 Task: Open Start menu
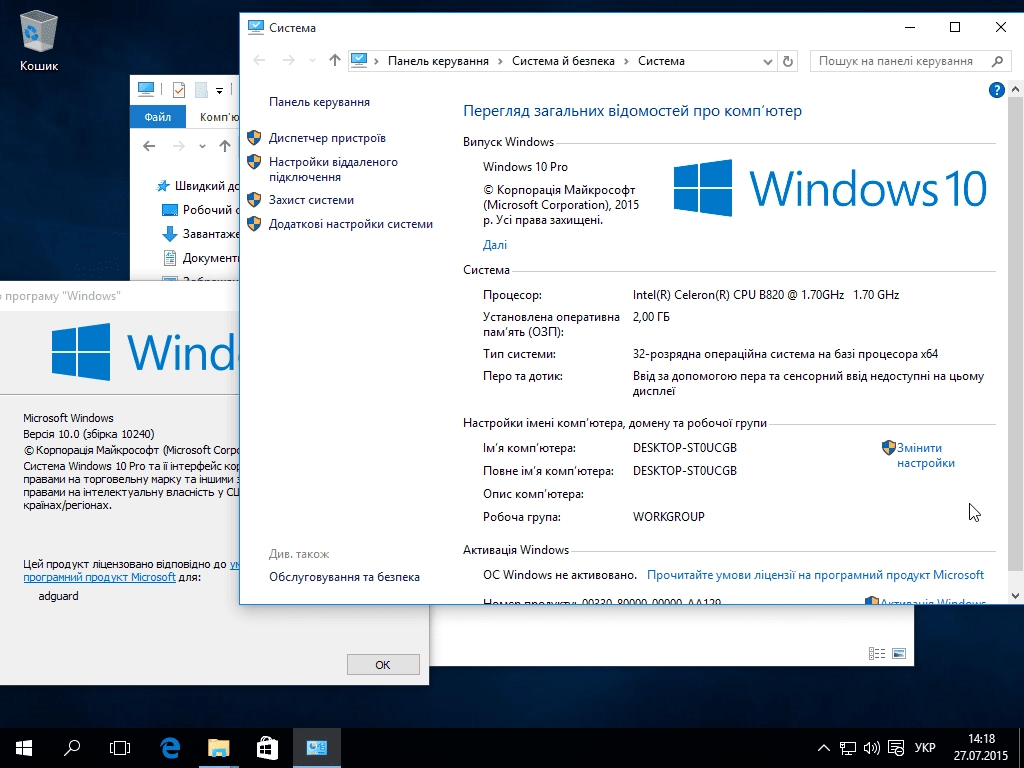coord(24,748)
